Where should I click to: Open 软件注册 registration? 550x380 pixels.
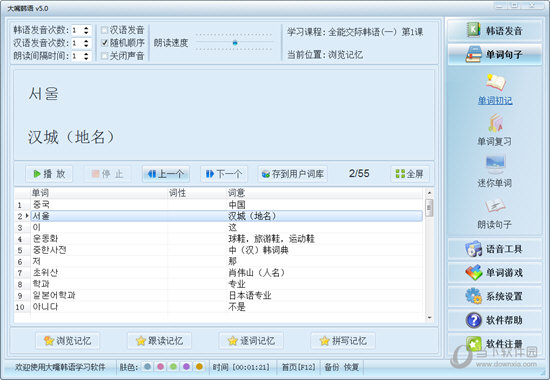pos(495,344)
